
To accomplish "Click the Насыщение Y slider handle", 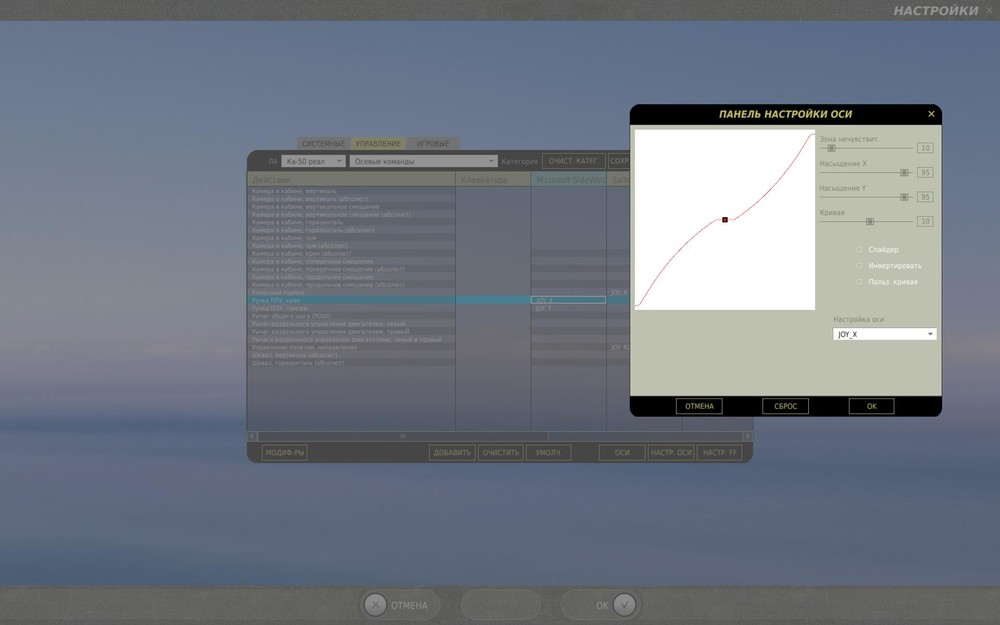I will pos(904,197).
